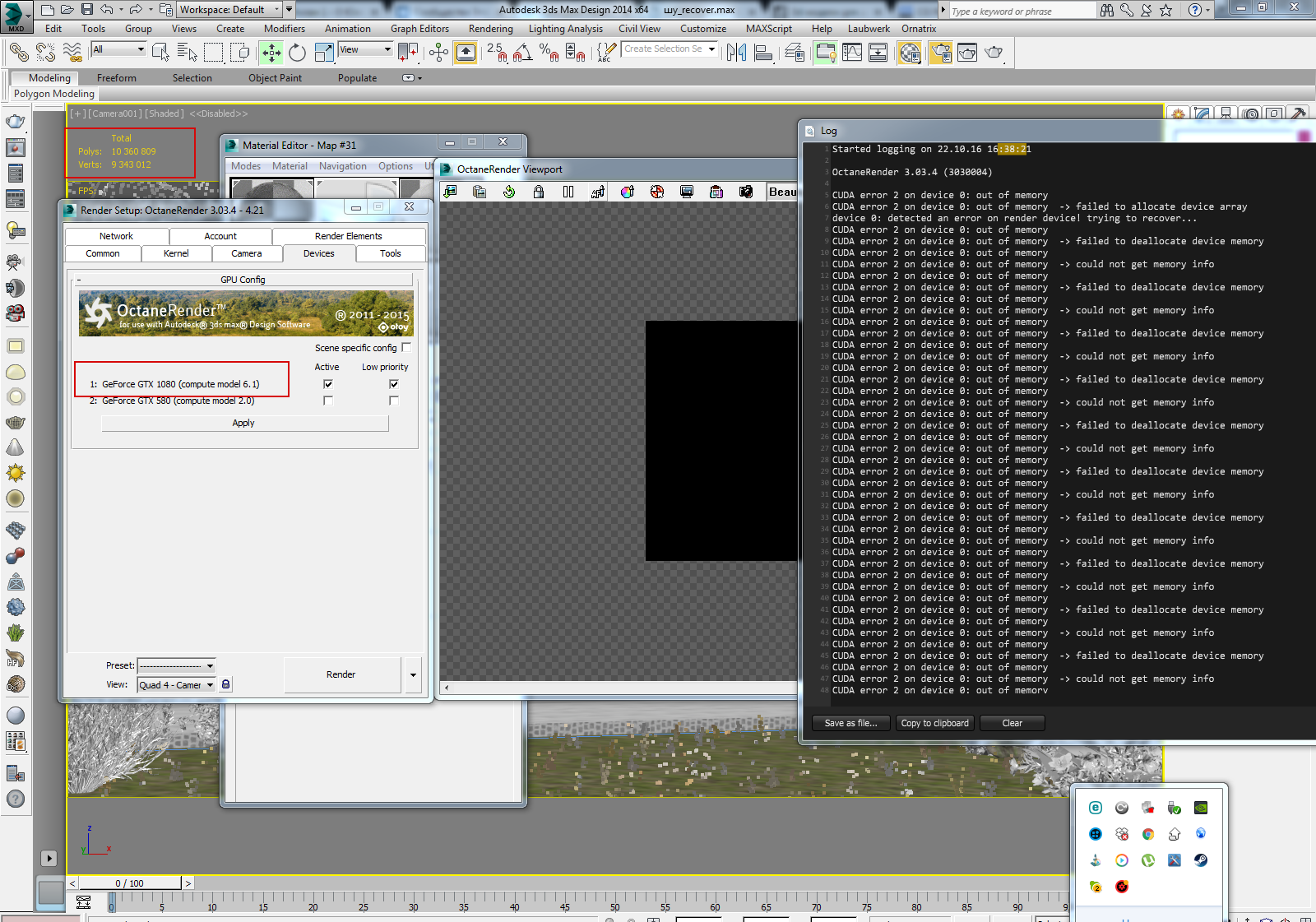
Task: Click the Apply button in GPU Config
Action: point(244,423)
